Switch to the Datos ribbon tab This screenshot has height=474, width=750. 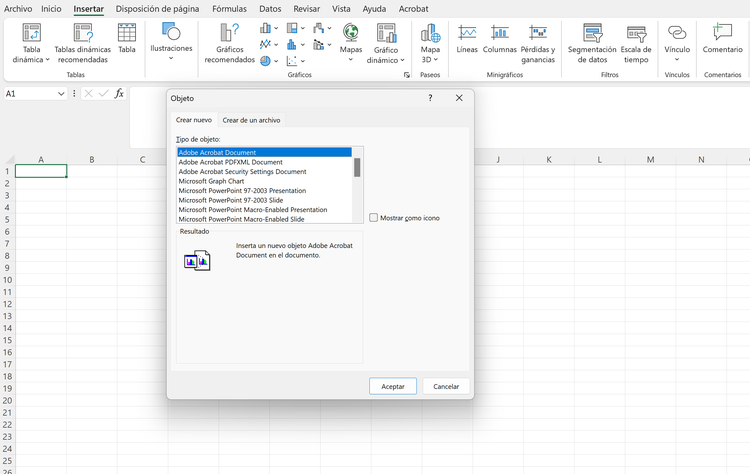[x=270, y=9]
